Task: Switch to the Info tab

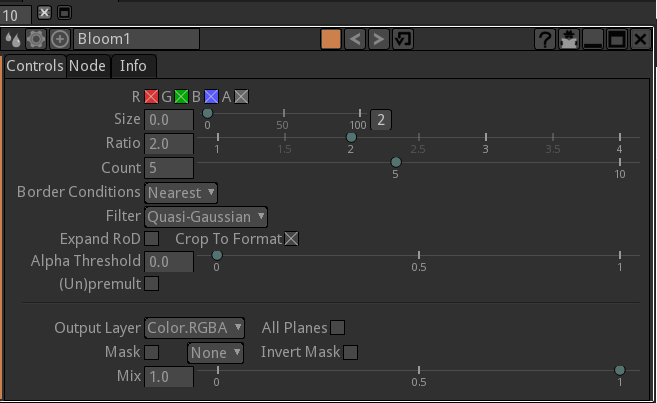Action: (x=133, y=66)
